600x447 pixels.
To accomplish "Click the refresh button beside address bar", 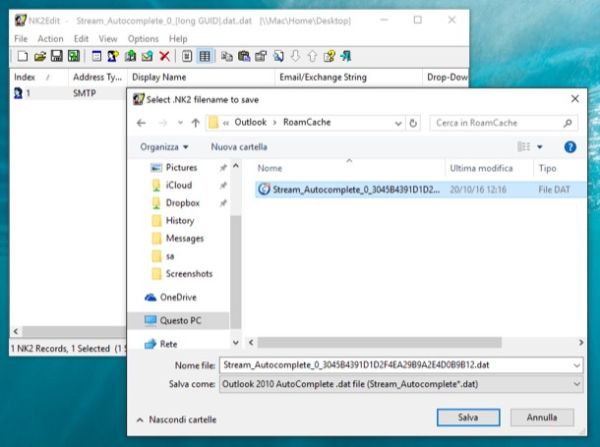I will coord(413,122).
